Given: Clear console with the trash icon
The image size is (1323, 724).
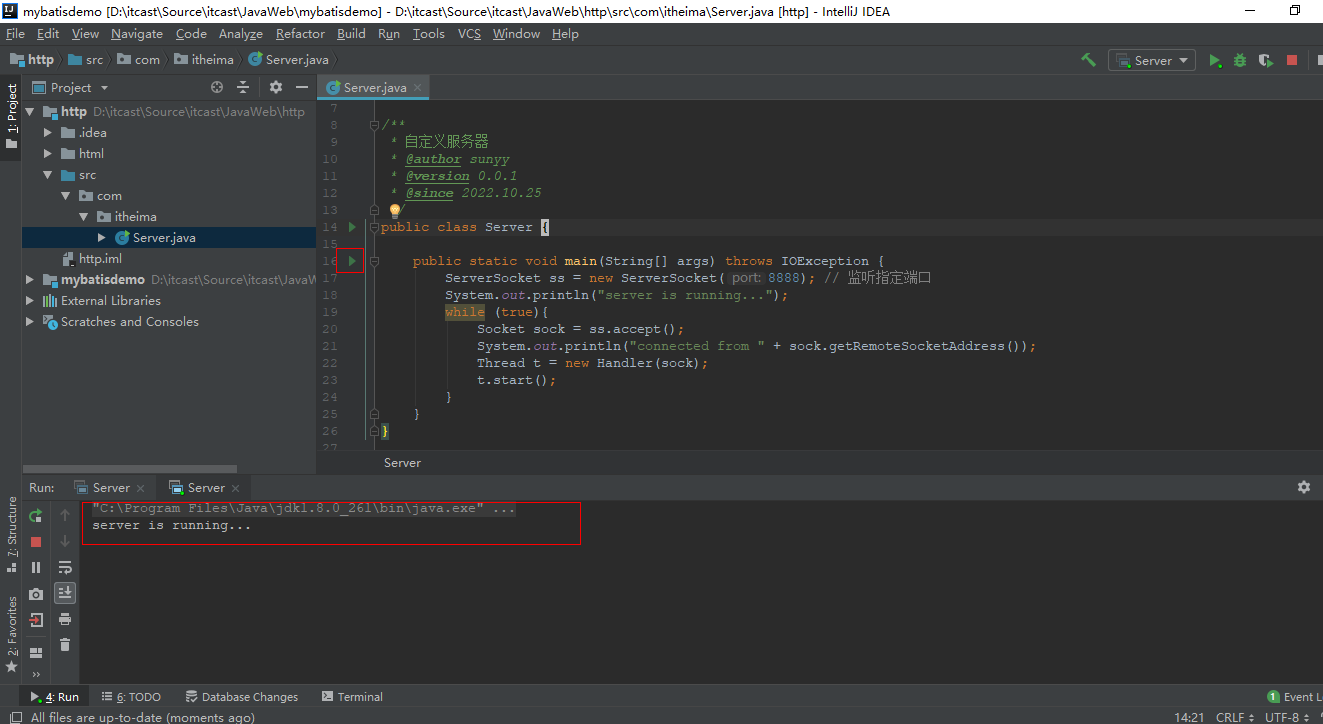Looking at the screenshot, I should [65, 645].
